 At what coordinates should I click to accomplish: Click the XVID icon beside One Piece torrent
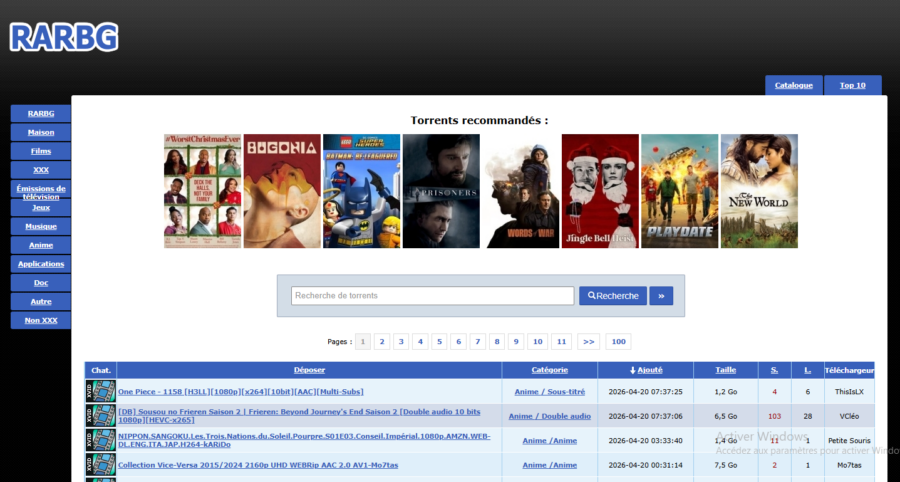101,391
